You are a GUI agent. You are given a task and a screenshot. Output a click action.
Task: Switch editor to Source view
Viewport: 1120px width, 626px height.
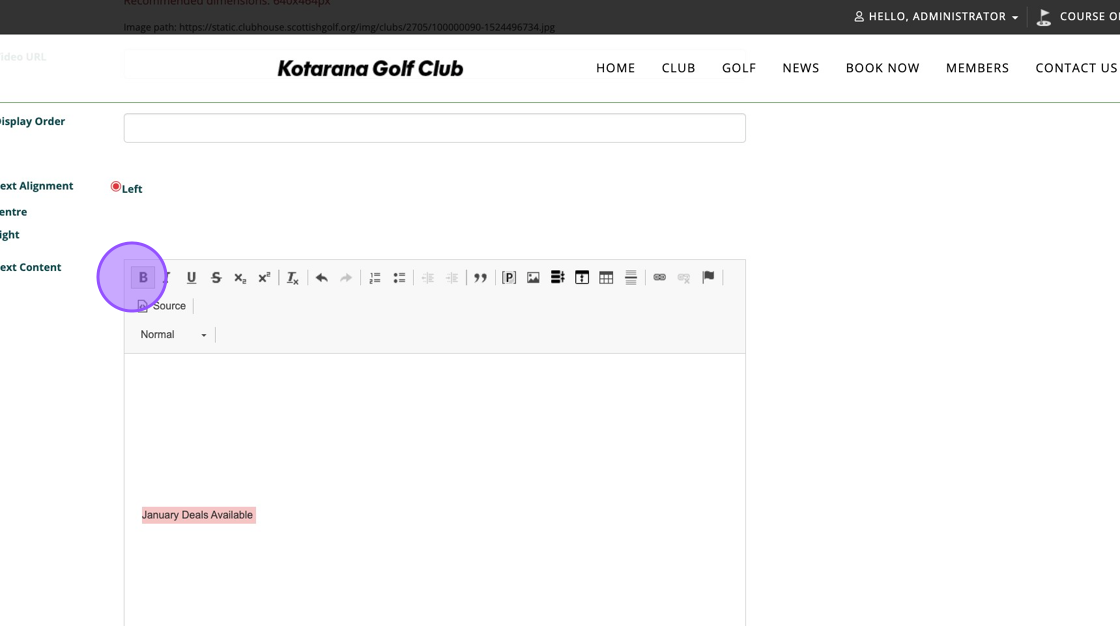click(x=161, y=306)
